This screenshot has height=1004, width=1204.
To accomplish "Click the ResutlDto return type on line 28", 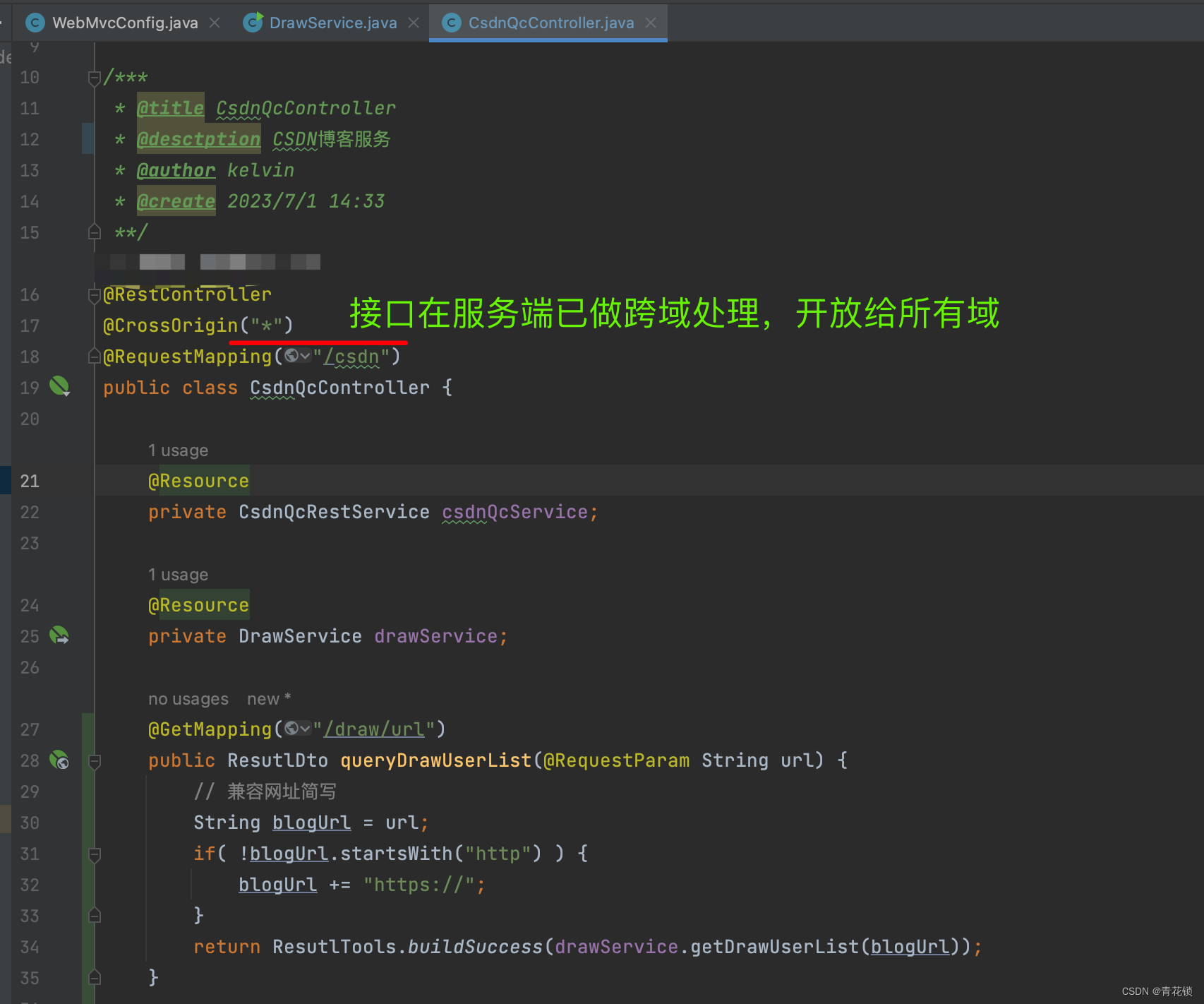I will [277, 760].
